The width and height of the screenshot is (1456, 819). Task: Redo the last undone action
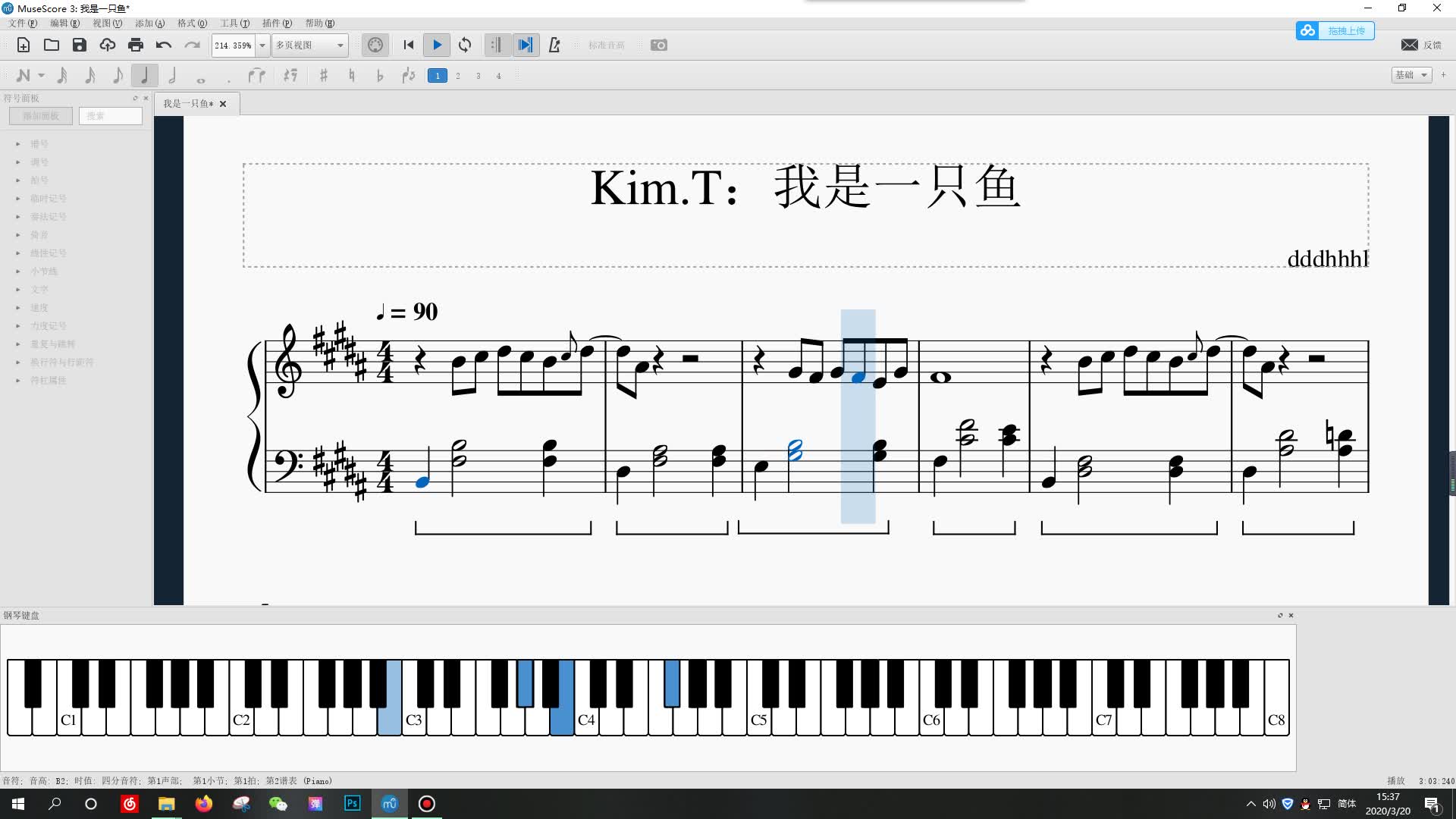pos(192,45)
